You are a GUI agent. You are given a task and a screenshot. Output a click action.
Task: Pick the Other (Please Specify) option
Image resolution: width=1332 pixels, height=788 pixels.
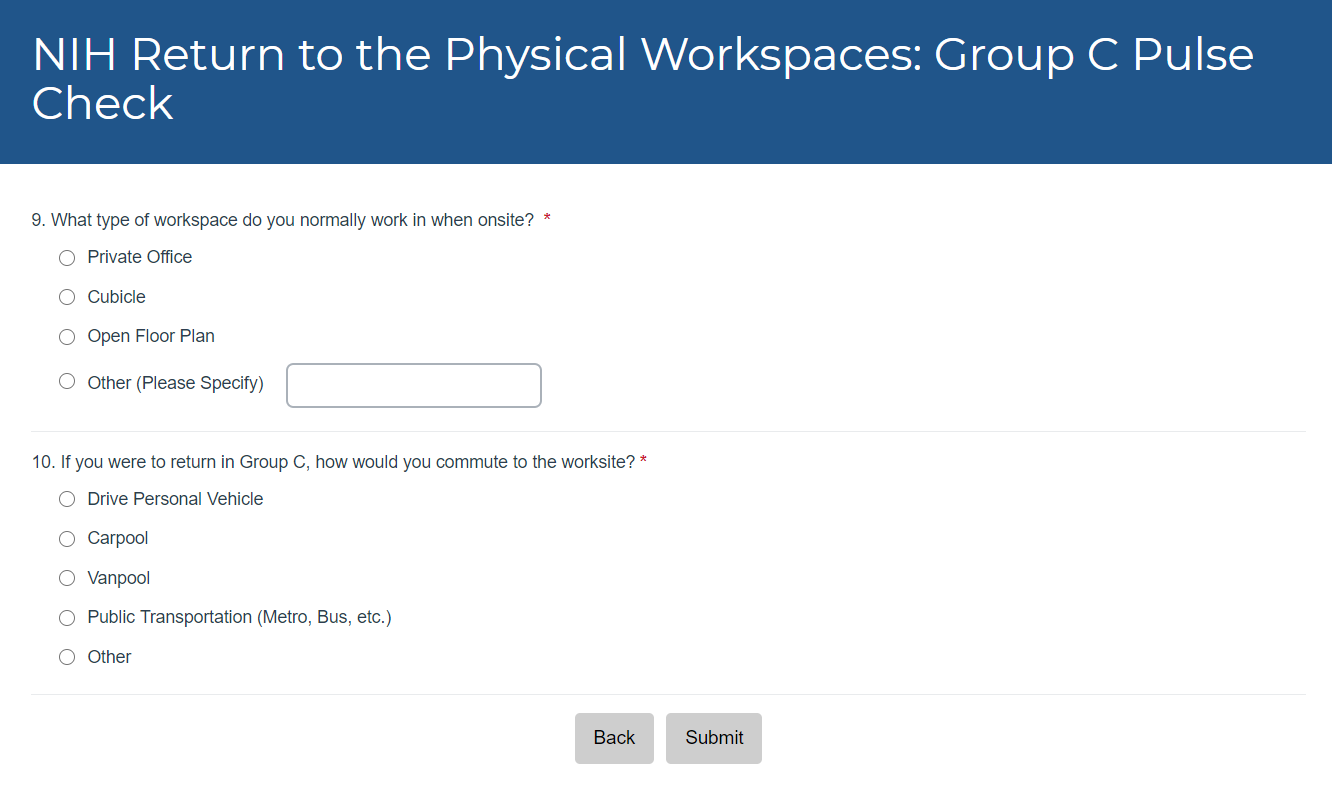coord(67,381)
